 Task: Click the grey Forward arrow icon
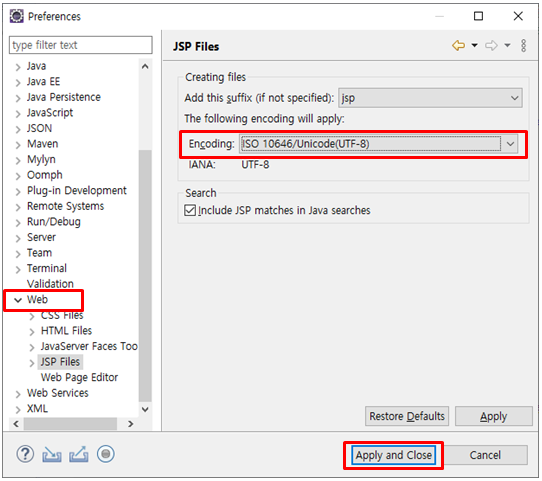click(491, 45)
